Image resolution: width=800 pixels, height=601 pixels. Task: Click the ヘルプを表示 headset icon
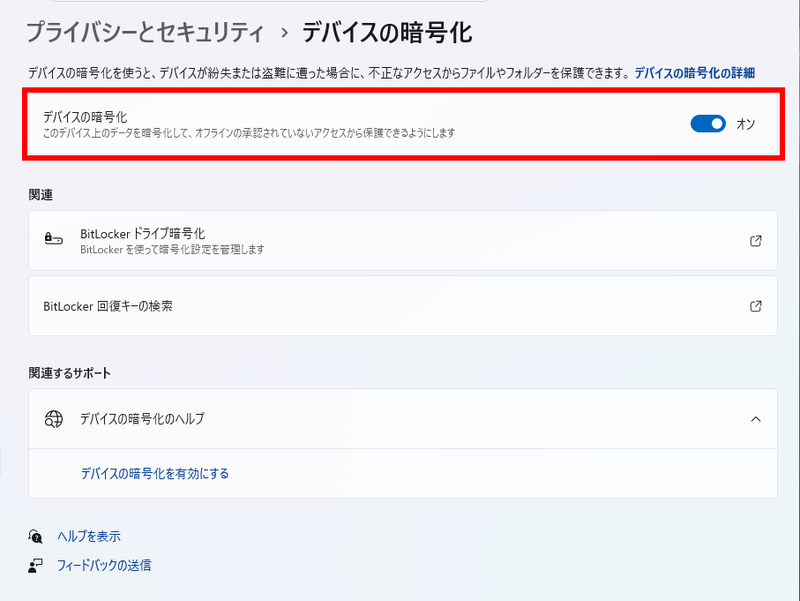point(35,536)
